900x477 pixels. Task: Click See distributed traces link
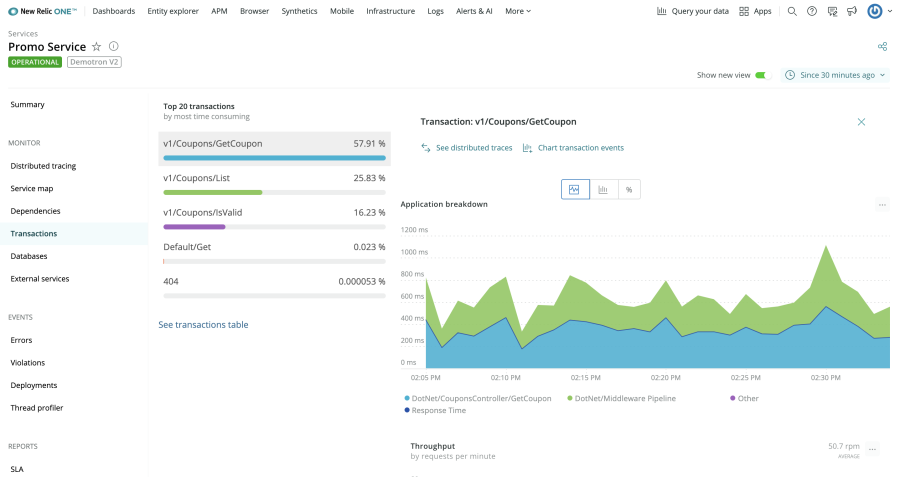pos(466,148)
